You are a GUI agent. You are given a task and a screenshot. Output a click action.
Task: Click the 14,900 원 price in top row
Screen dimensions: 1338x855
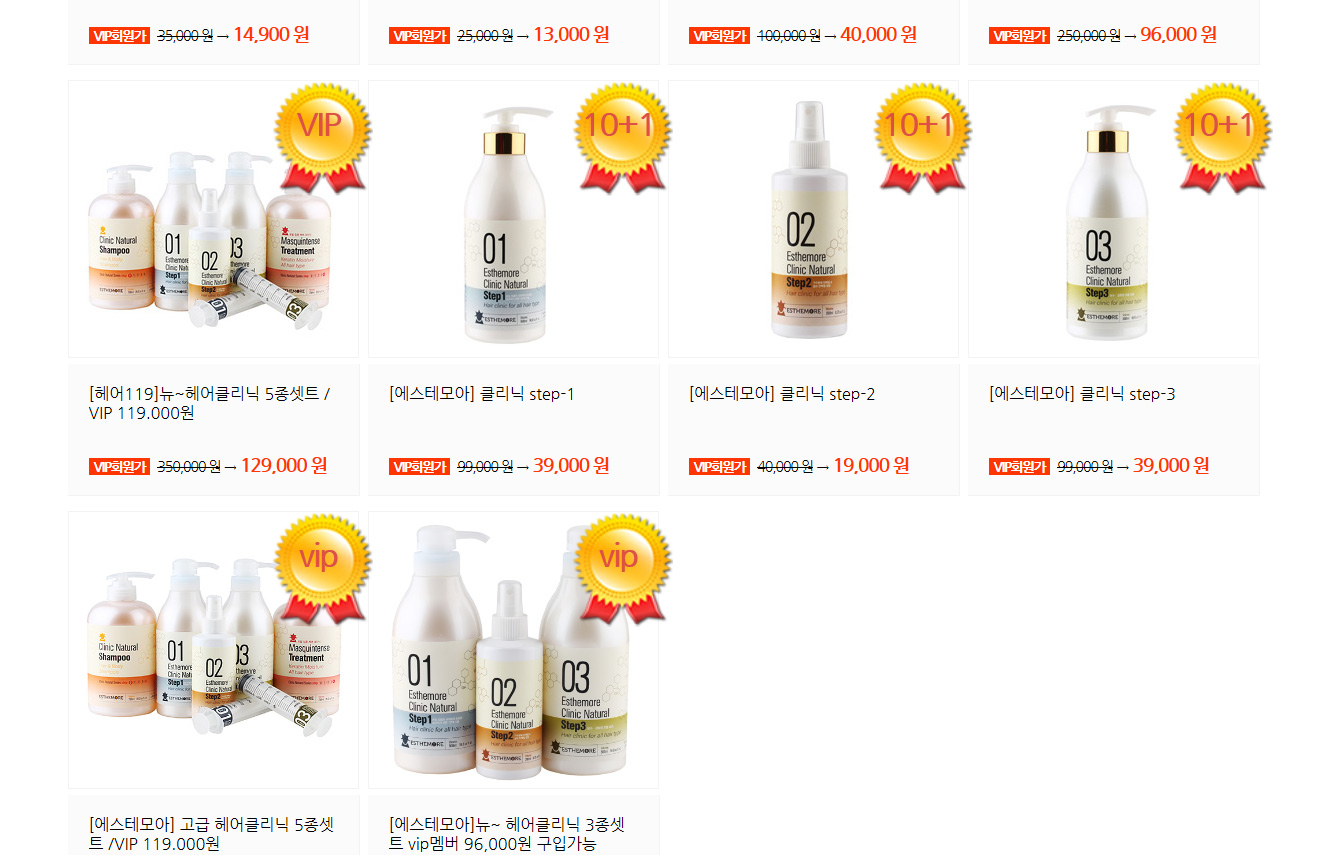pos(271,35)
